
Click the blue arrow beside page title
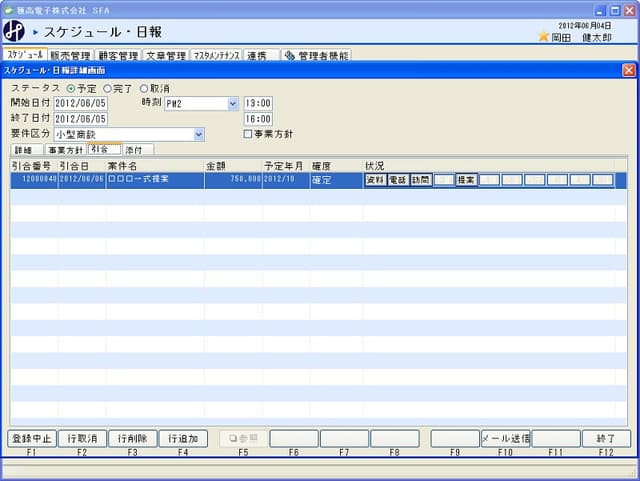(x=36, y=32)
